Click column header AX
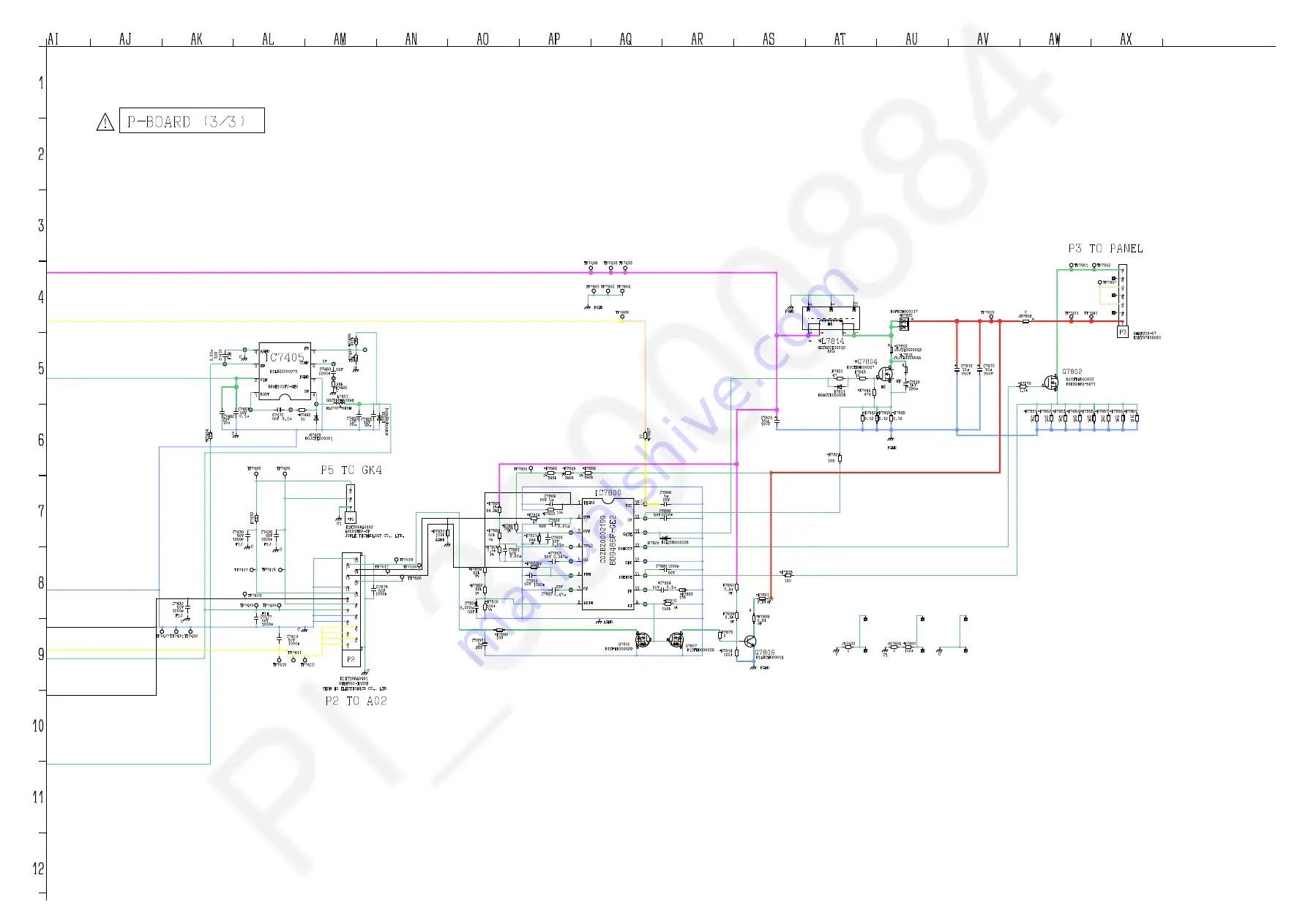The height and width of the screenshot is (924, 1308). point(1126,39)
